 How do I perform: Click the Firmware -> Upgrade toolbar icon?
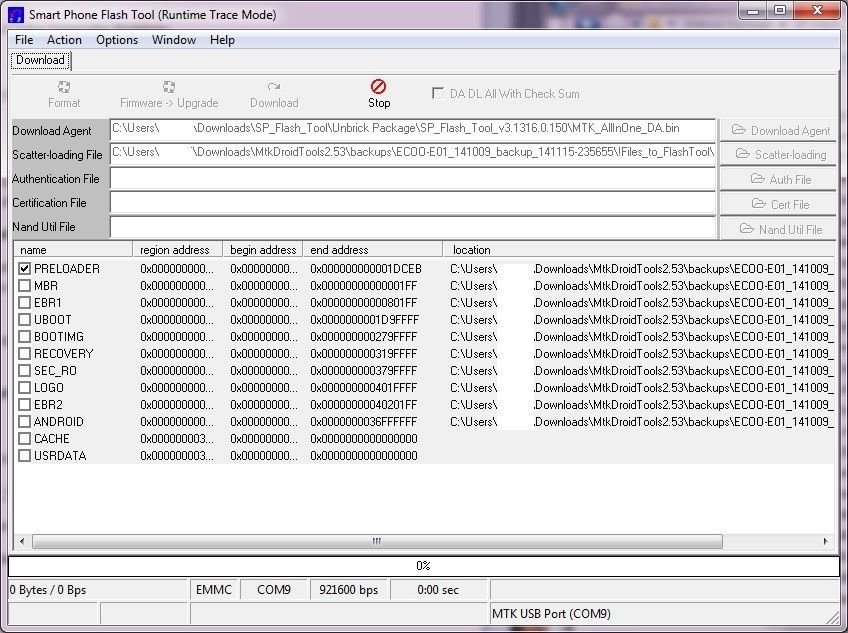click(x=169, y=87)
